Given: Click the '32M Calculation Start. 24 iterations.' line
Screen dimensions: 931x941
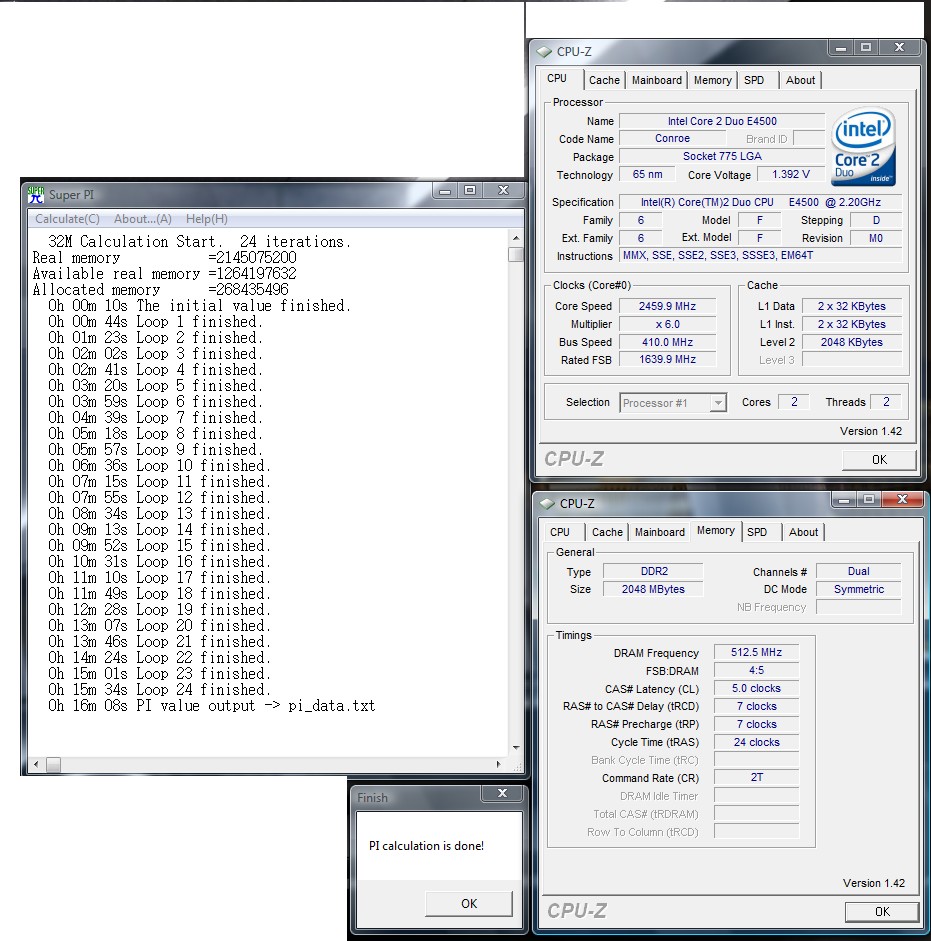Looking at the screenshot, I should [x=199, y=242].
